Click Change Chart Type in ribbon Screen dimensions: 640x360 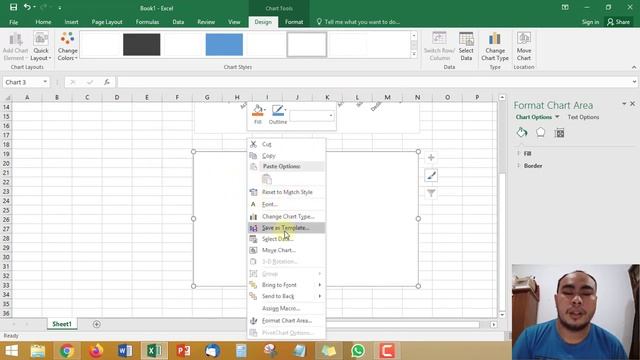(495, 47)
